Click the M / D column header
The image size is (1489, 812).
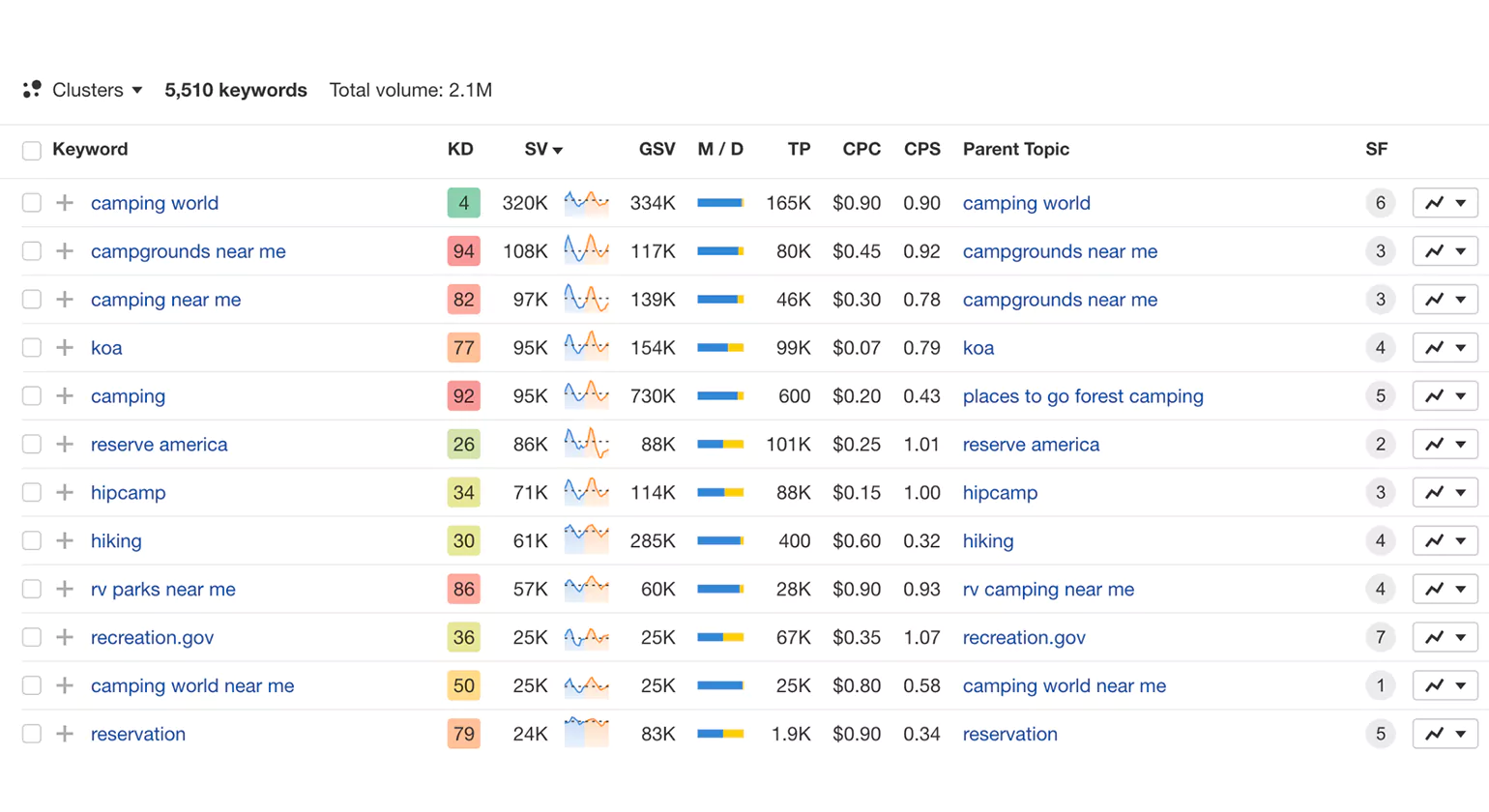[720, 149]
